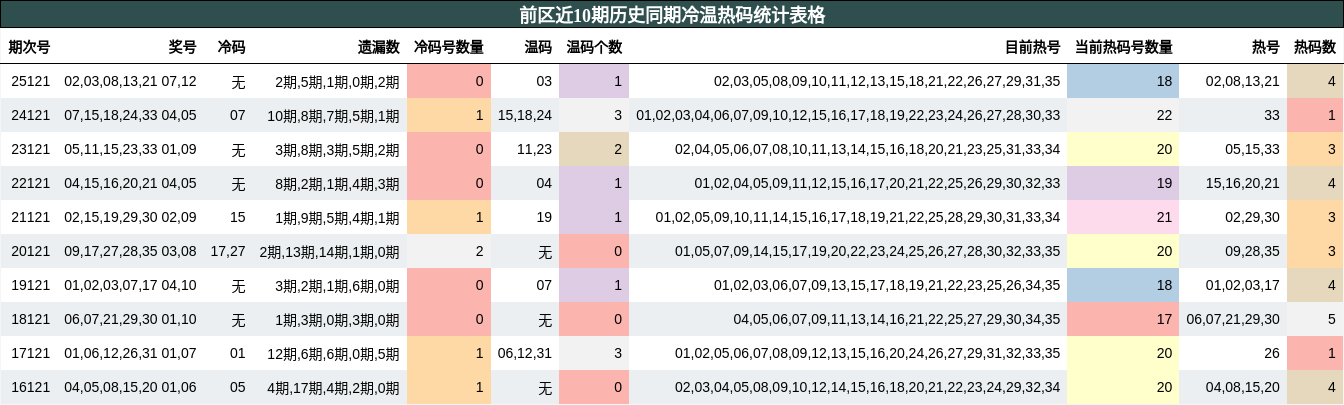
Task: Select the 目前热号 list in row 18121
Action: [x=897, y=319]
